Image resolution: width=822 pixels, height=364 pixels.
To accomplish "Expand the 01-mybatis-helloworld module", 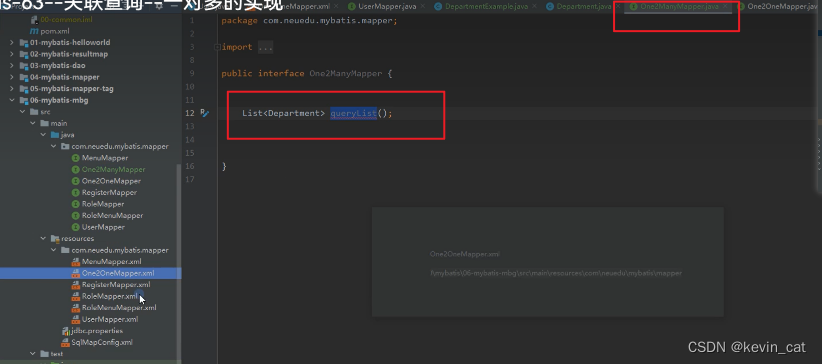I will click(12, 42).
